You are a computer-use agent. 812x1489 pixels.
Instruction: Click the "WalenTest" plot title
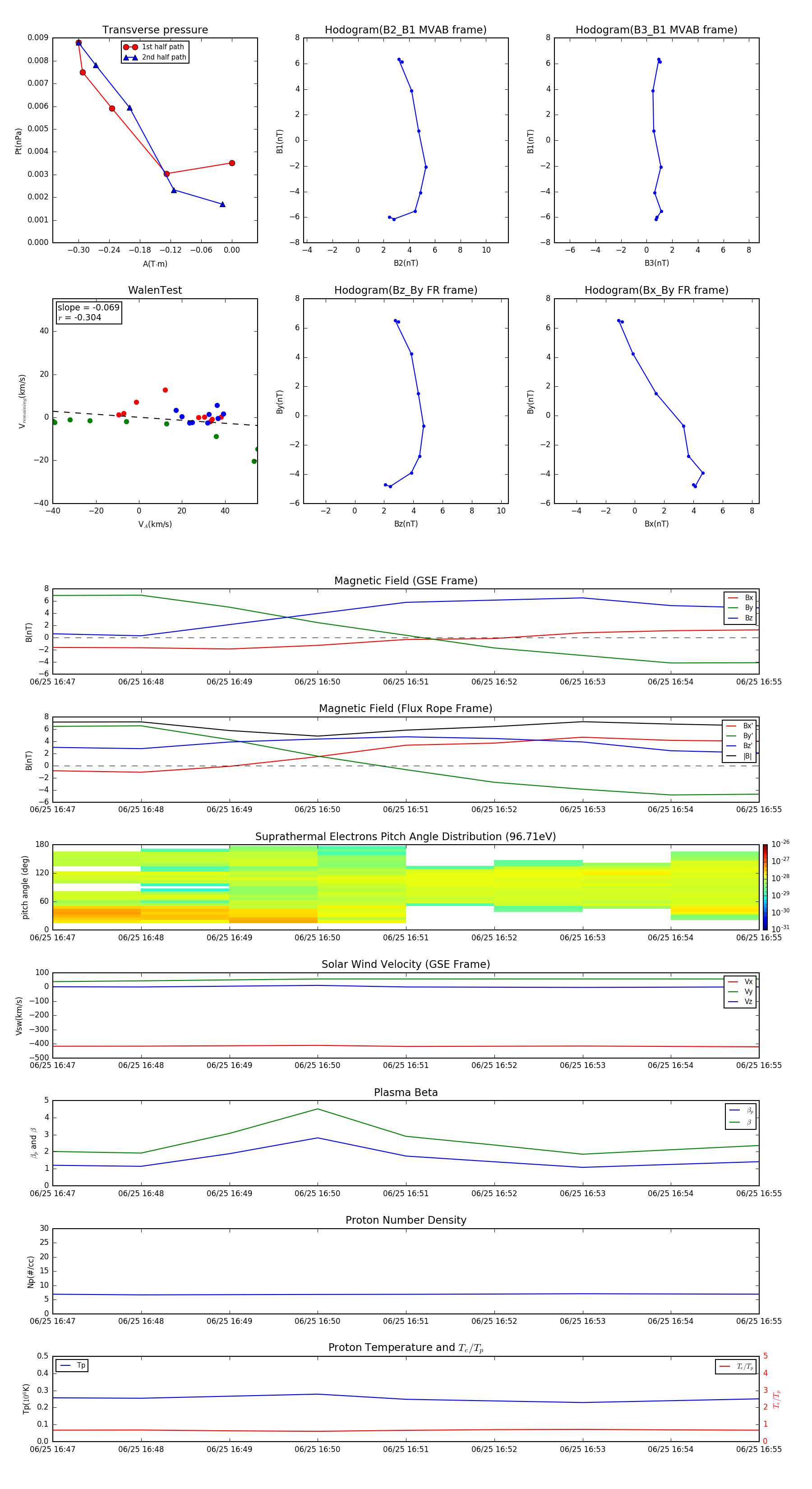(155, 290)
